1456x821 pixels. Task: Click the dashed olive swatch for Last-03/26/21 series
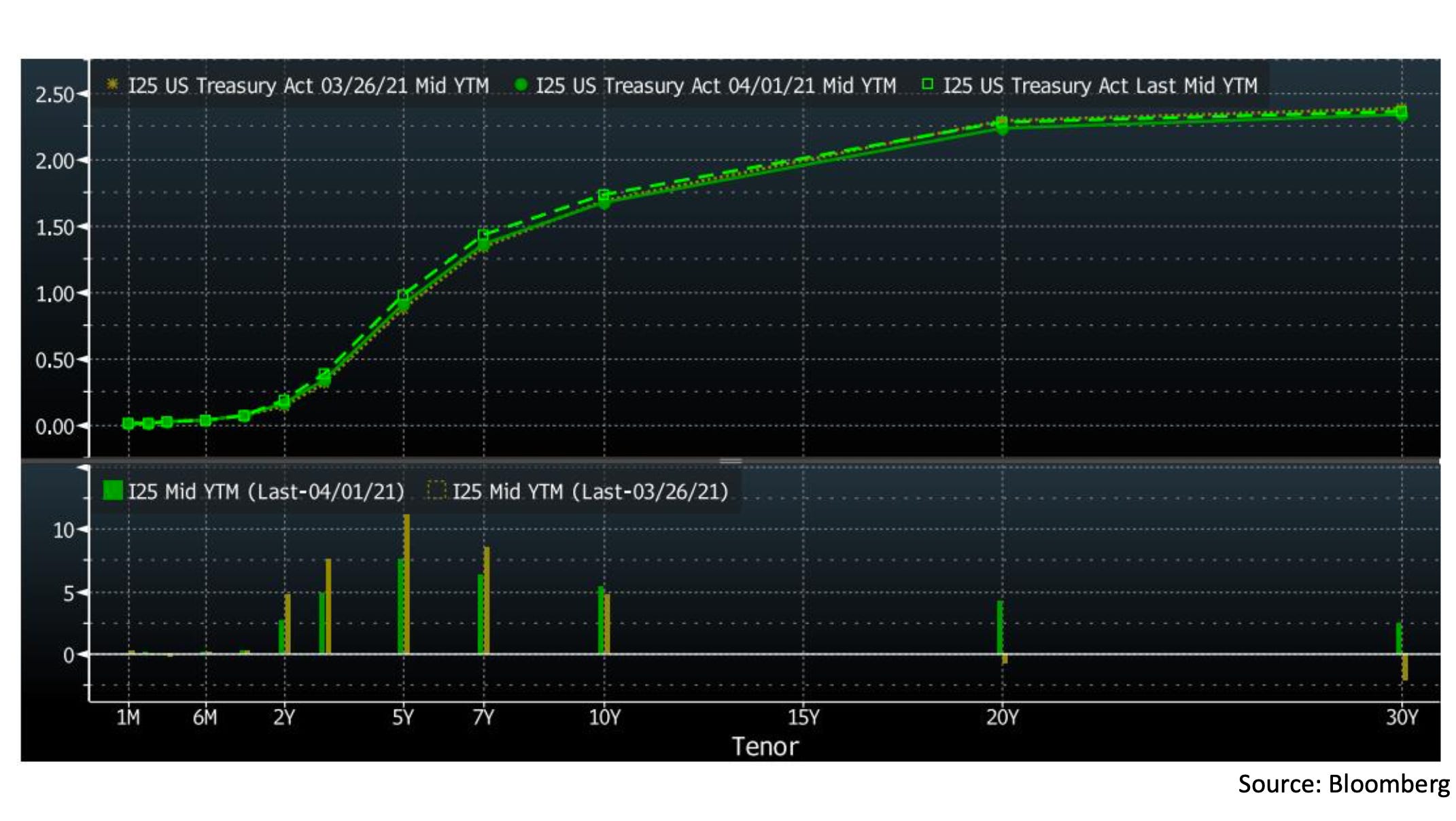tap(436, 490)
